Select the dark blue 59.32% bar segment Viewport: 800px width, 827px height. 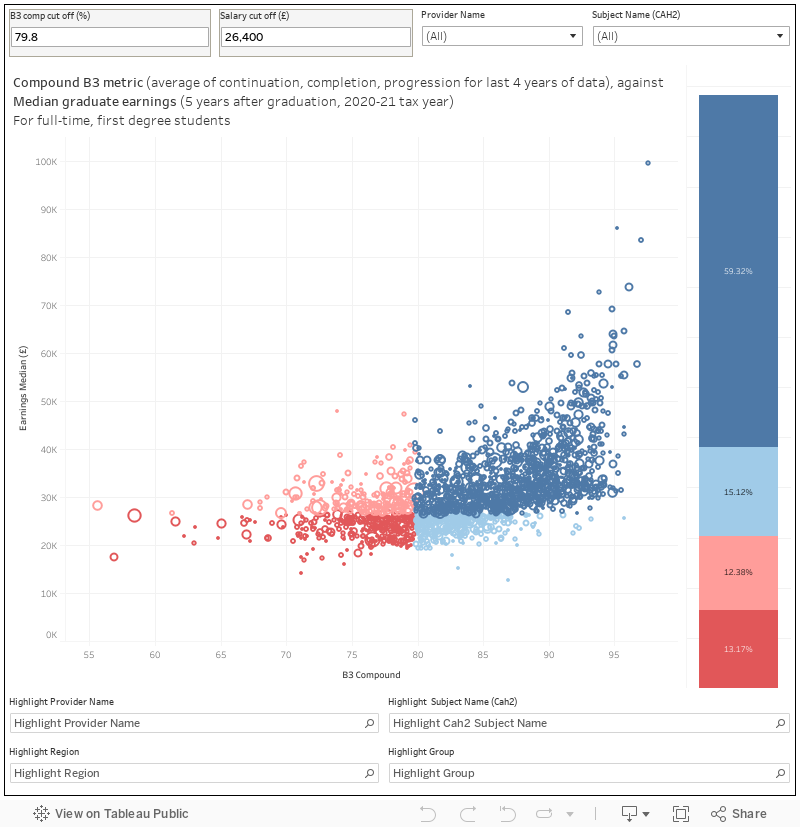tap(738, 270)
